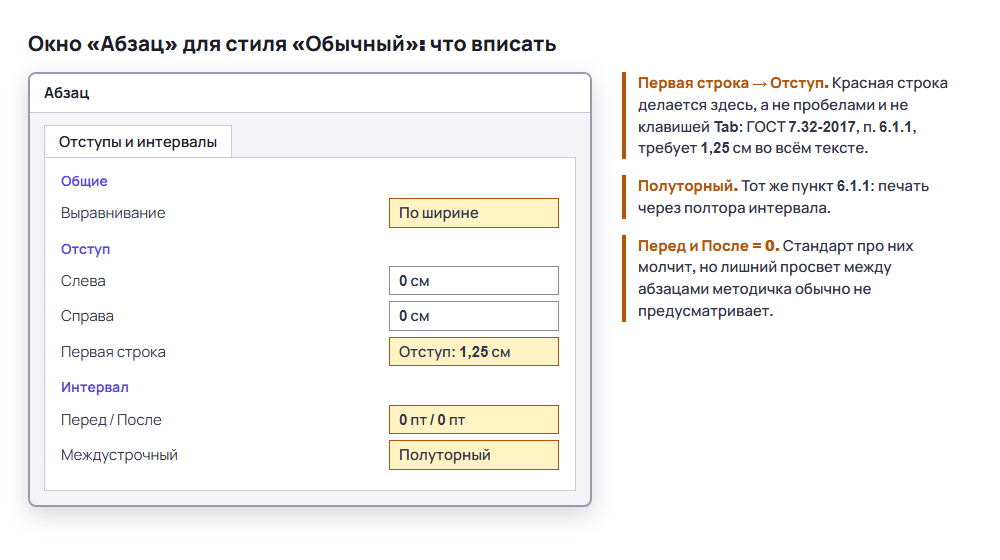This screenshot has width=1000, height=560.
Task: Click the «Общие» section heading
Action: click(84, 181)
